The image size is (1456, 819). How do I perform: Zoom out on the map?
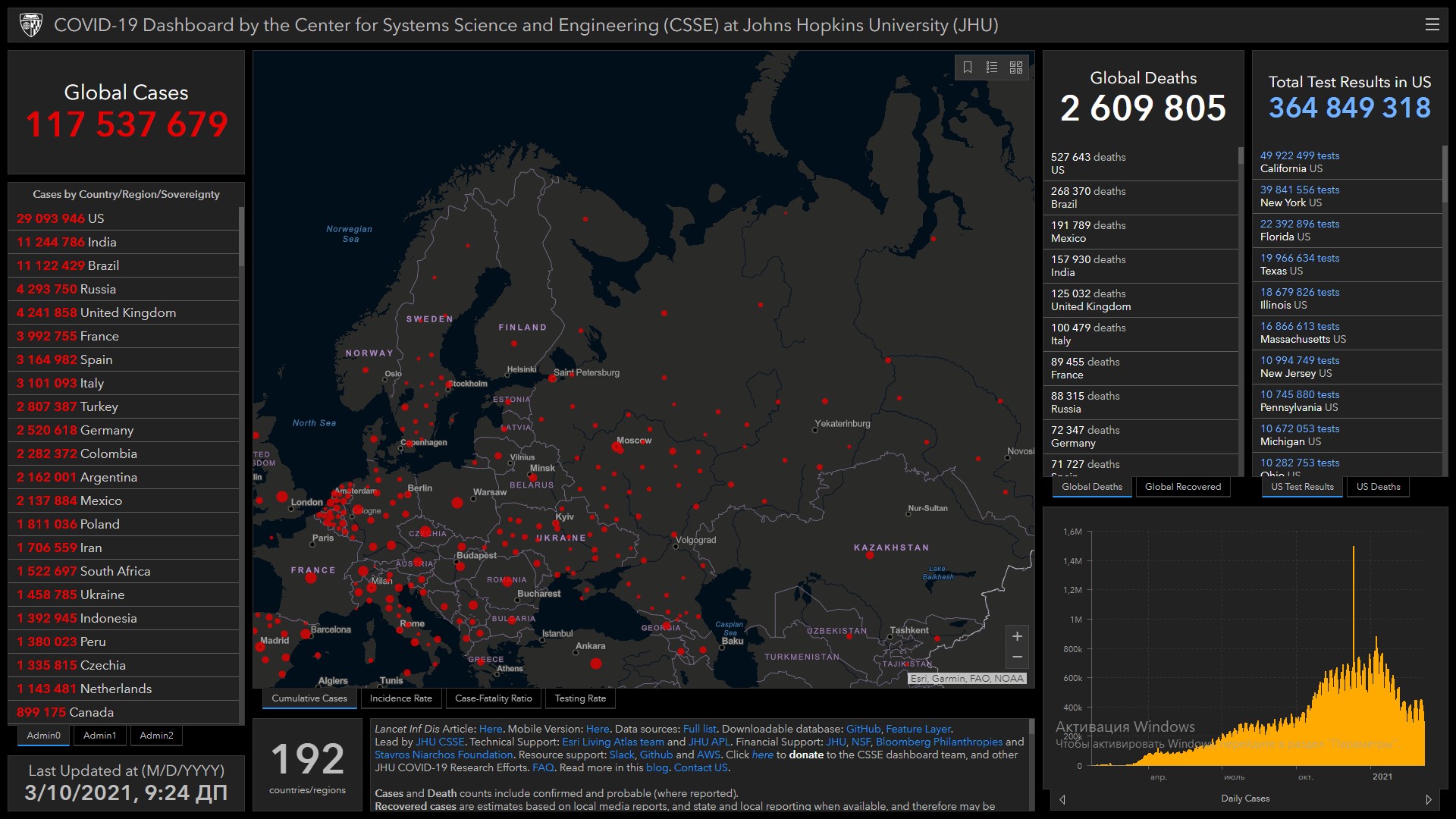pos(1017,657)
